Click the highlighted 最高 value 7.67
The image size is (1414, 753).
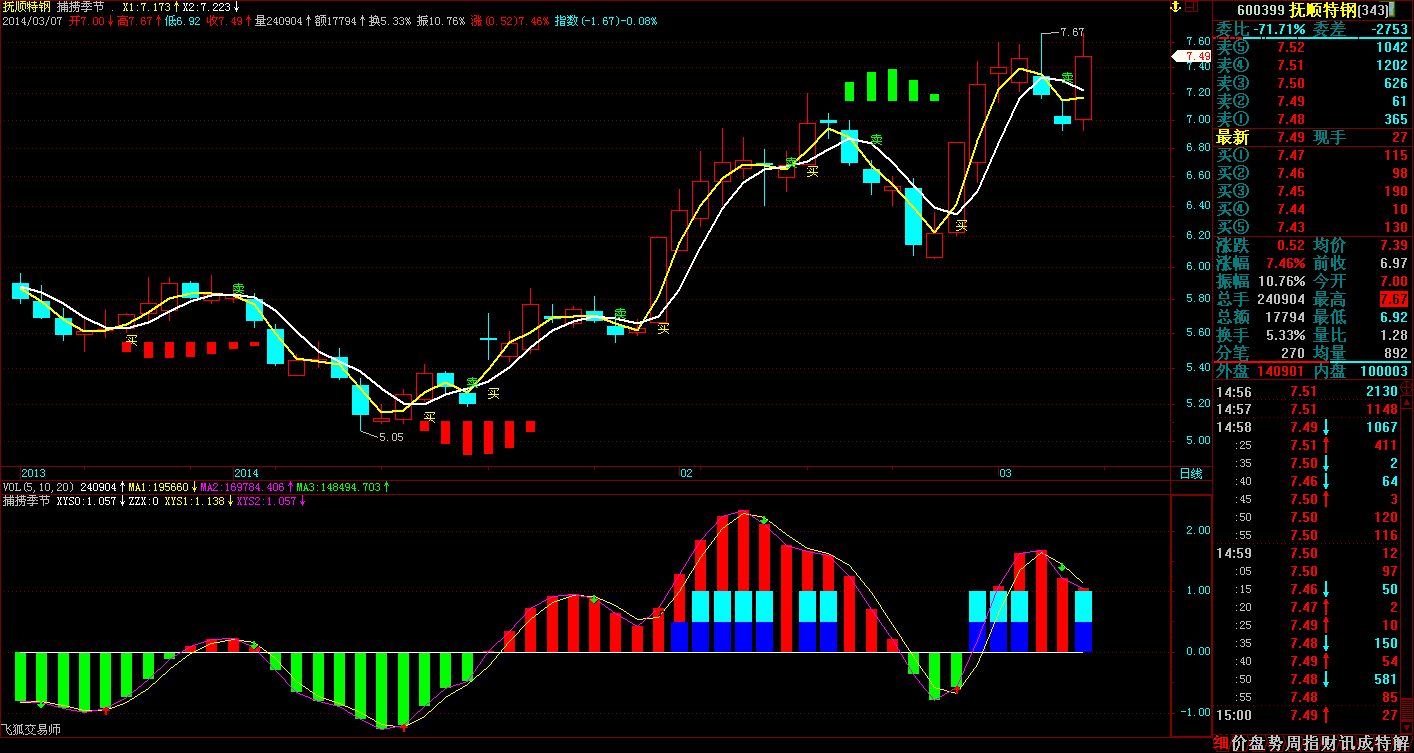point(1394,299)
